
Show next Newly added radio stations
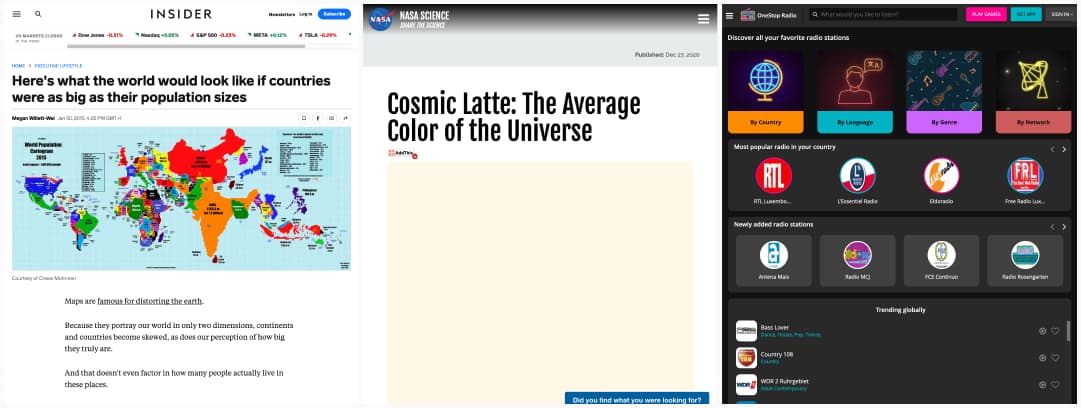(1064, 227)
